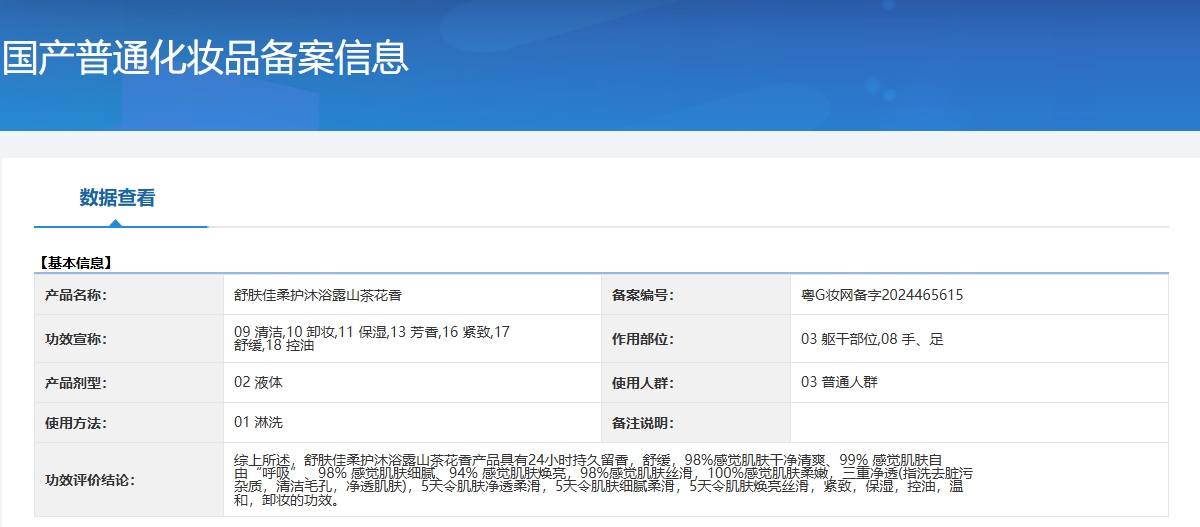
Task: Click the efficacy claims value starting 09 清洁
Action: (x=372, y=338)
